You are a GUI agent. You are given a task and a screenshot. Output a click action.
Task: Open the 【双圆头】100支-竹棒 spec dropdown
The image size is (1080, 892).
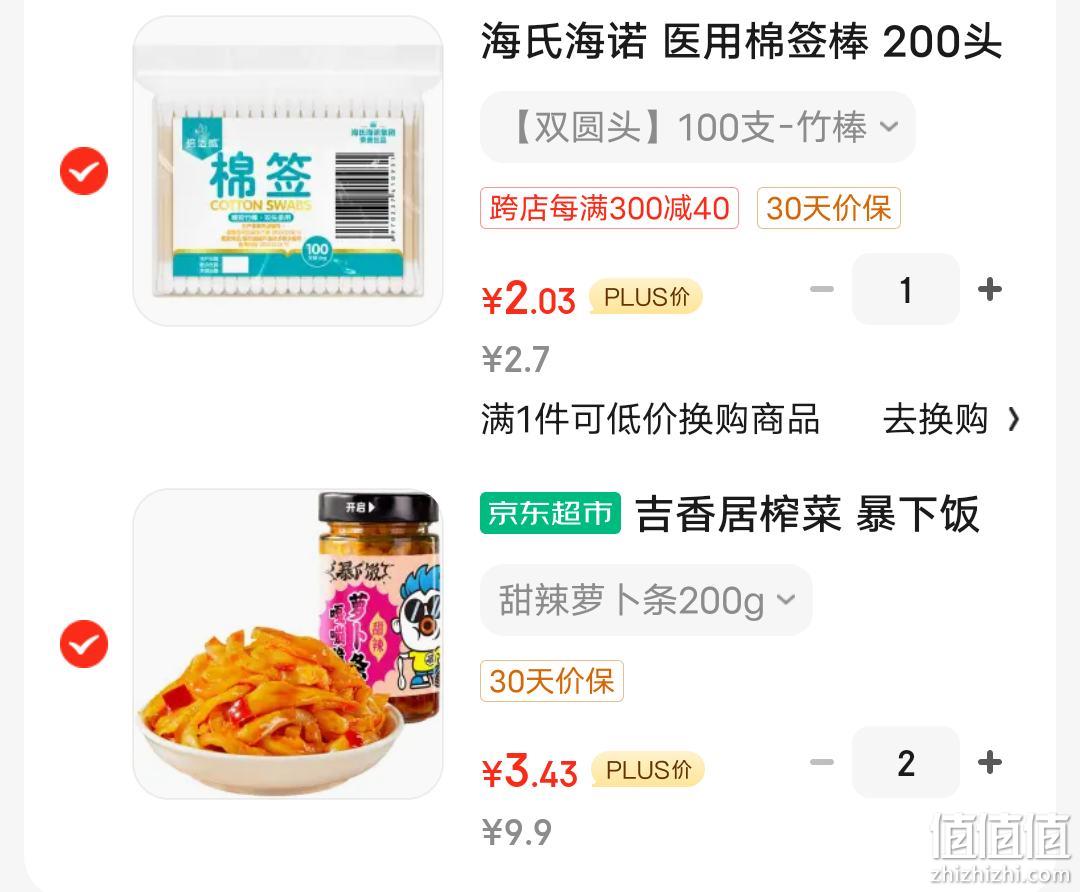tap(698, 127)
